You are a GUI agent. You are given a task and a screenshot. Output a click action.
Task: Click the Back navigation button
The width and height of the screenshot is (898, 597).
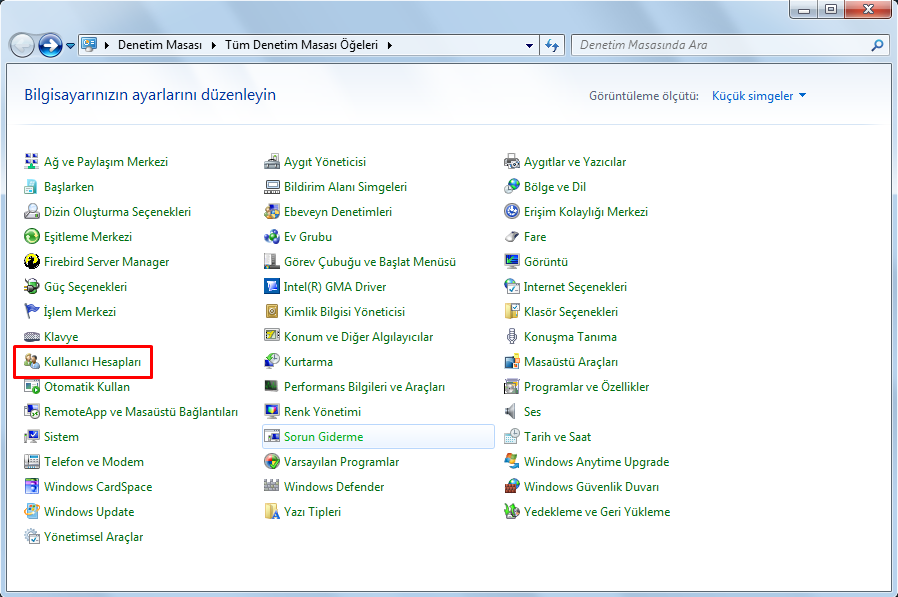pyautogui.click(x=22, y=45)
